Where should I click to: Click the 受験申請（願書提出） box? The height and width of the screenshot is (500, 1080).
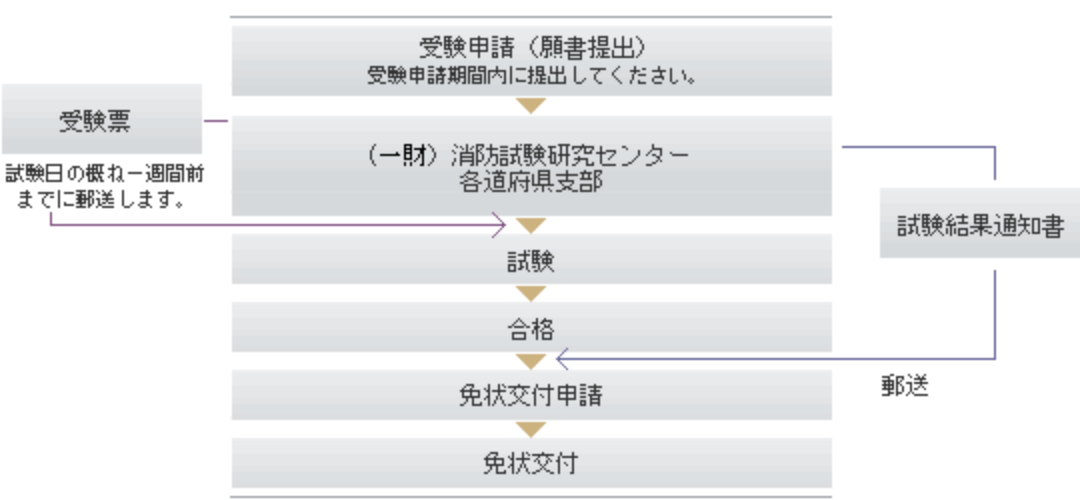pos(531,61)
